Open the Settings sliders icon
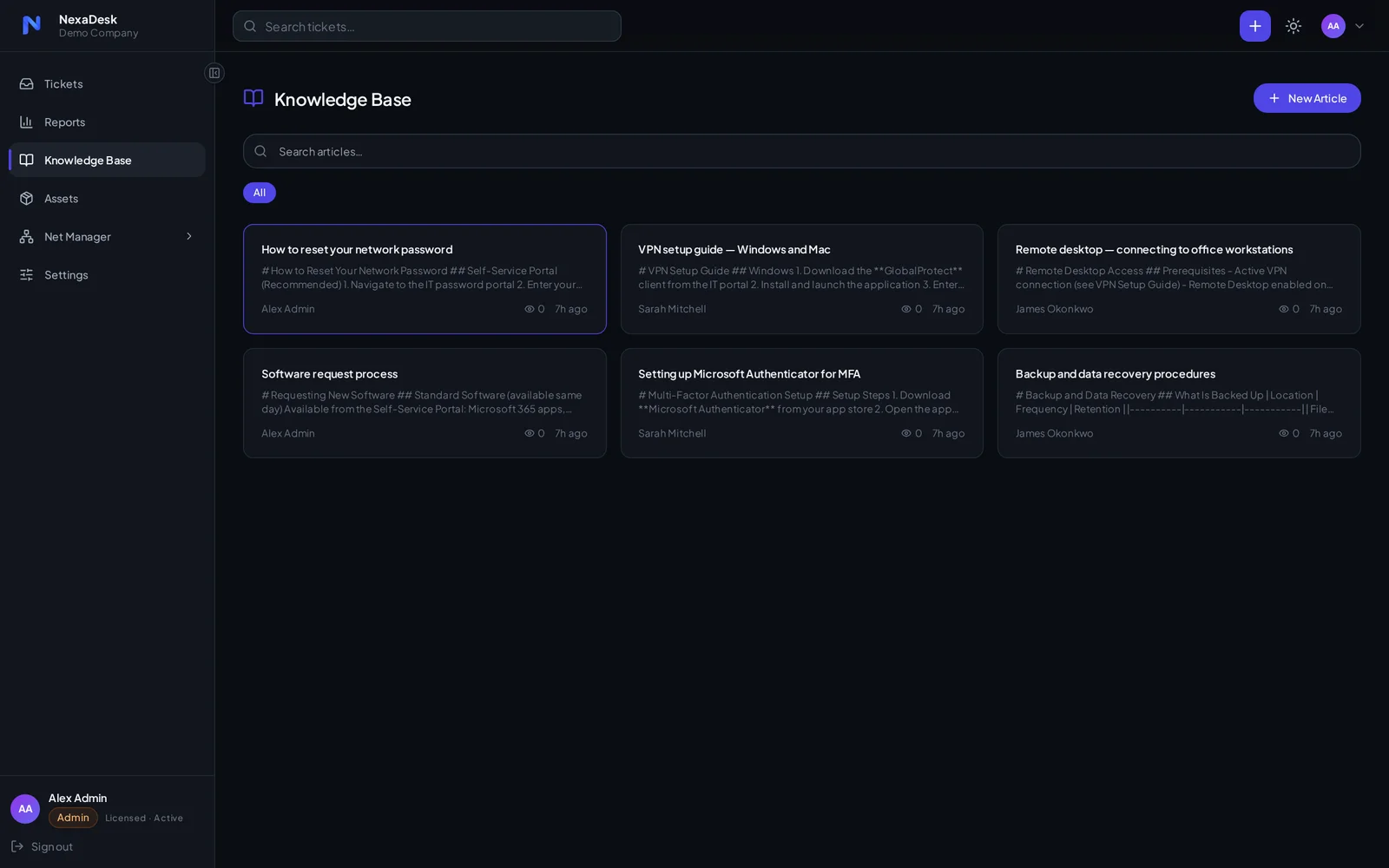This screenshot has height=868, width=1389. pos(27,275)
